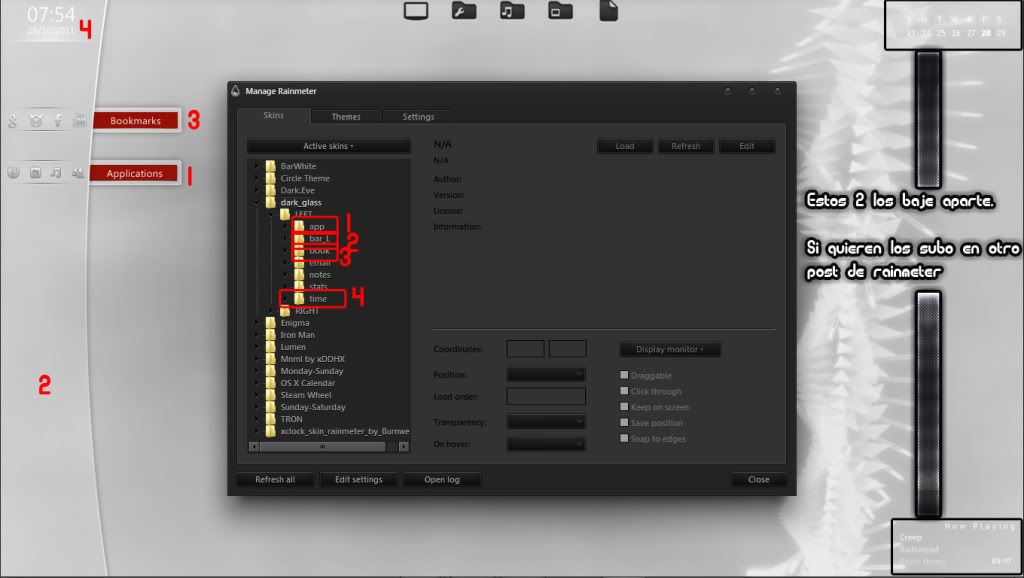This screenshot has width=1024, height=578.
Task: Click the red Applications desktop button
Action: coord(135,173)
